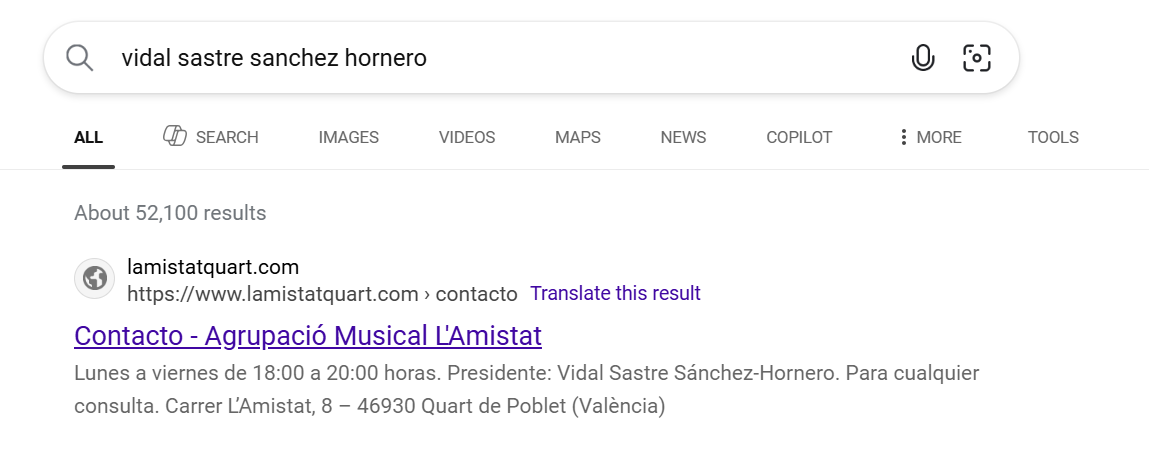Select the ALL tab
This screenshot has height=454, width=1149.
[88, 137]
